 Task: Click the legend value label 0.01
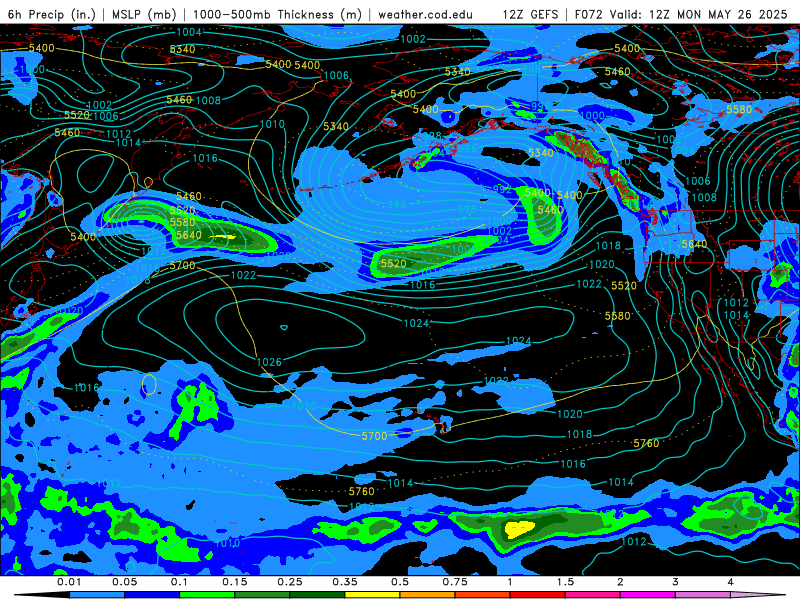[x=69, y=582]
